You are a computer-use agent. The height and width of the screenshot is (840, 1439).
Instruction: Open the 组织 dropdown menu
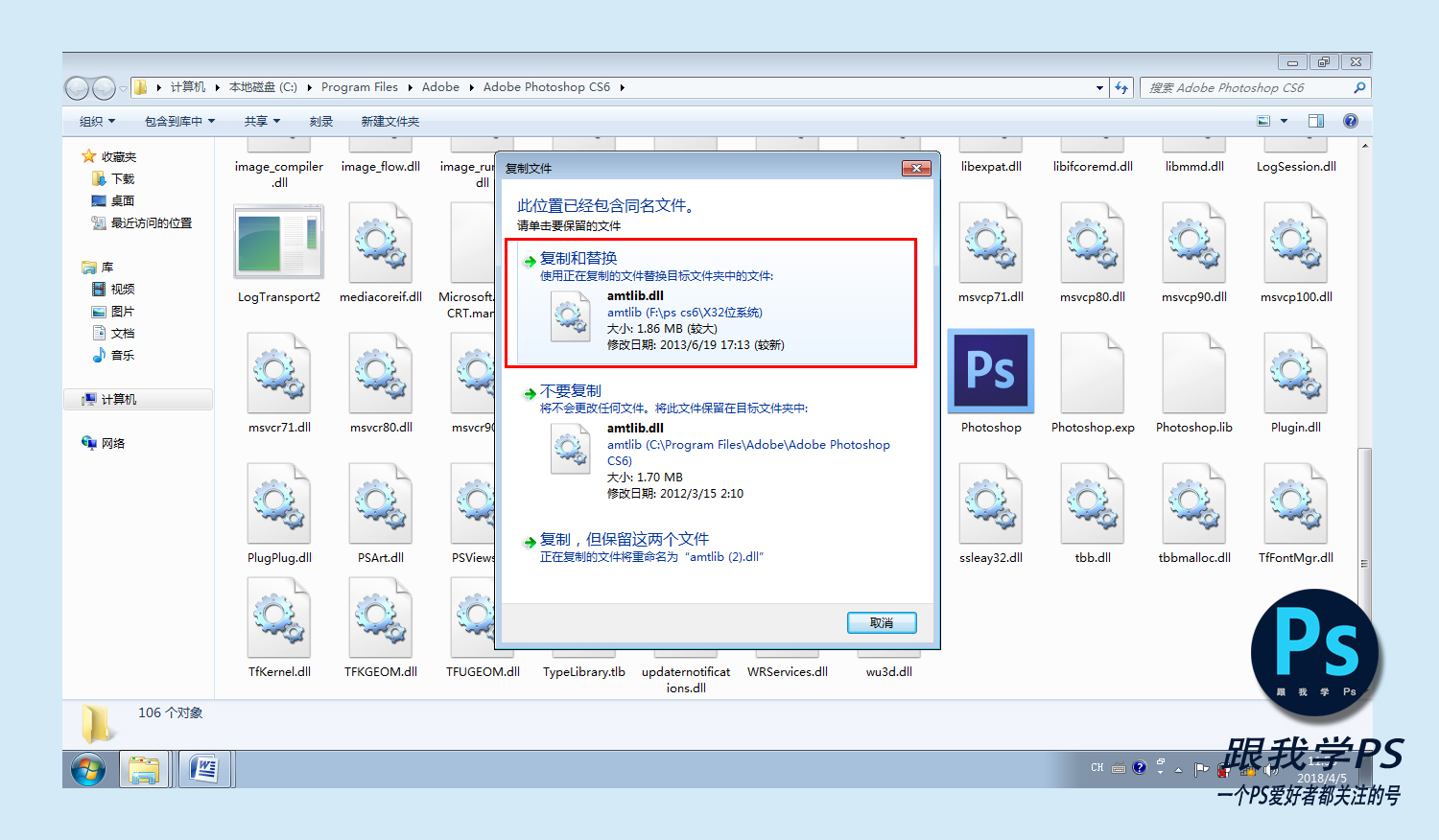[x=97, y=122]
